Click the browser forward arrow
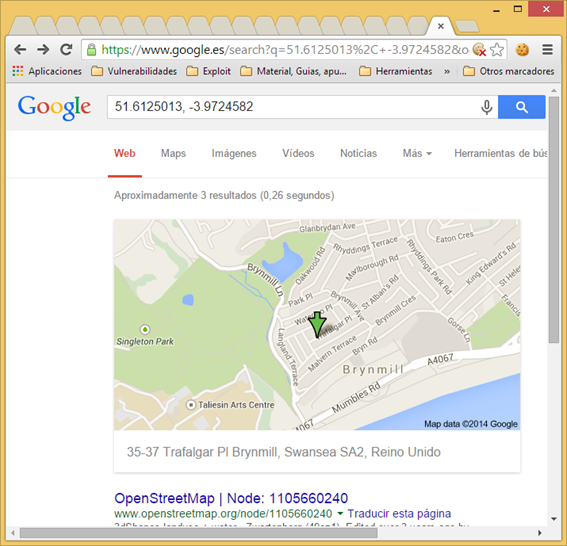The width and height of the screenshot is (567, 546). point(43,49)
